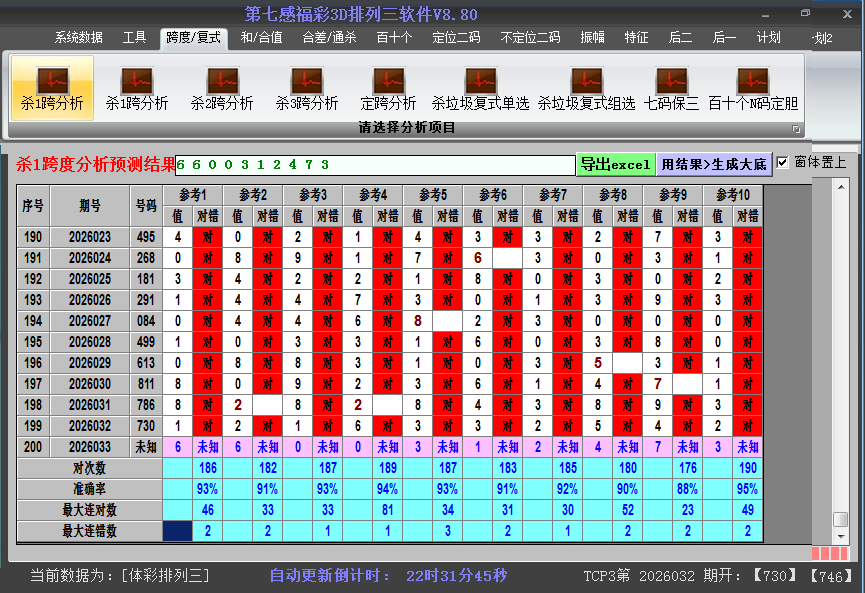Open the highlighted 杀1跨分析 tool
Screen dimensions: 865x593
click(x=52, y=88)
